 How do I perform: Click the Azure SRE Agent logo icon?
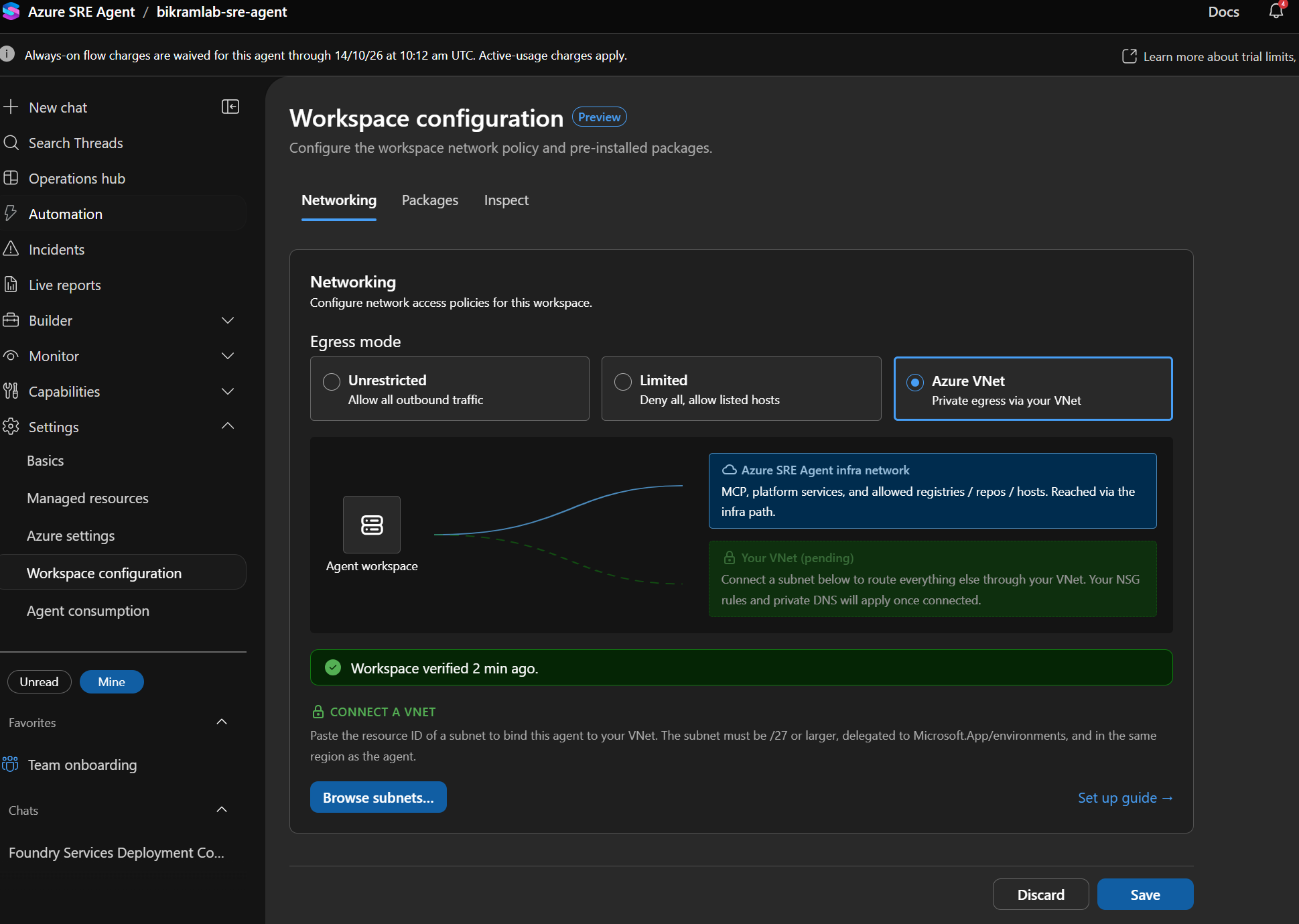(x=11, y=11)
